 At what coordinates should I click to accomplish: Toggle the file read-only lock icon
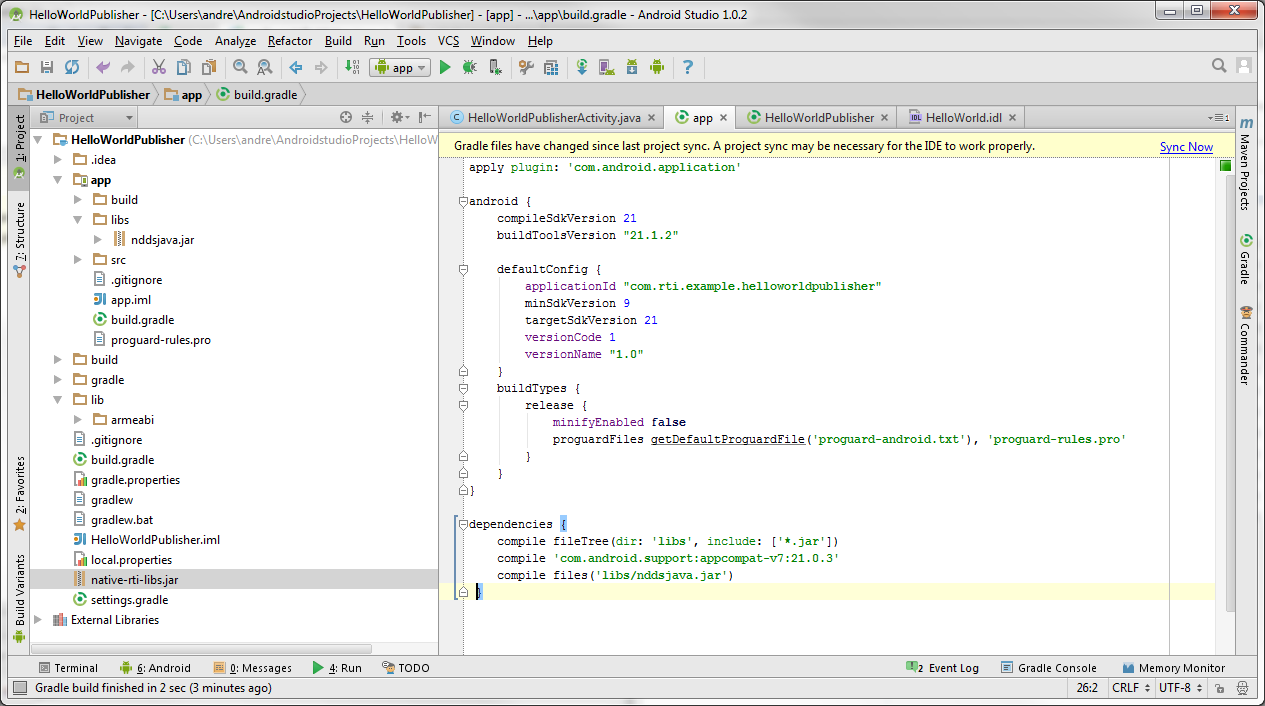point(1218,688)
